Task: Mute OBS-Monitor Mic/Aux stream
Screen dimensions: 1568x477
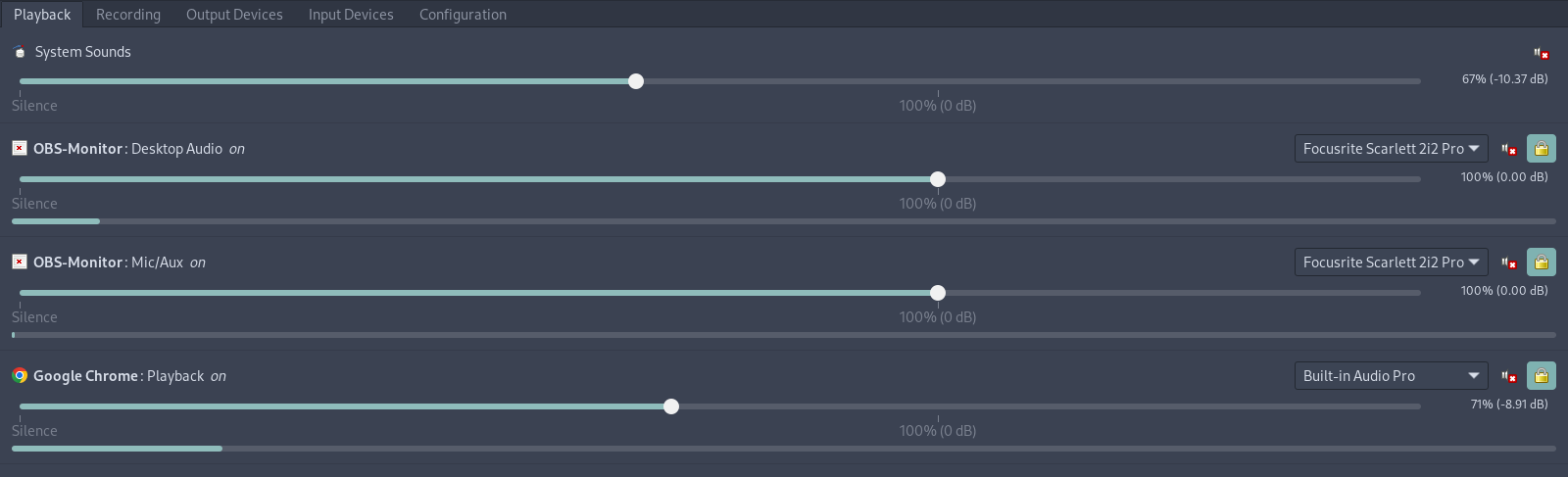Action: click(1509, 262)
